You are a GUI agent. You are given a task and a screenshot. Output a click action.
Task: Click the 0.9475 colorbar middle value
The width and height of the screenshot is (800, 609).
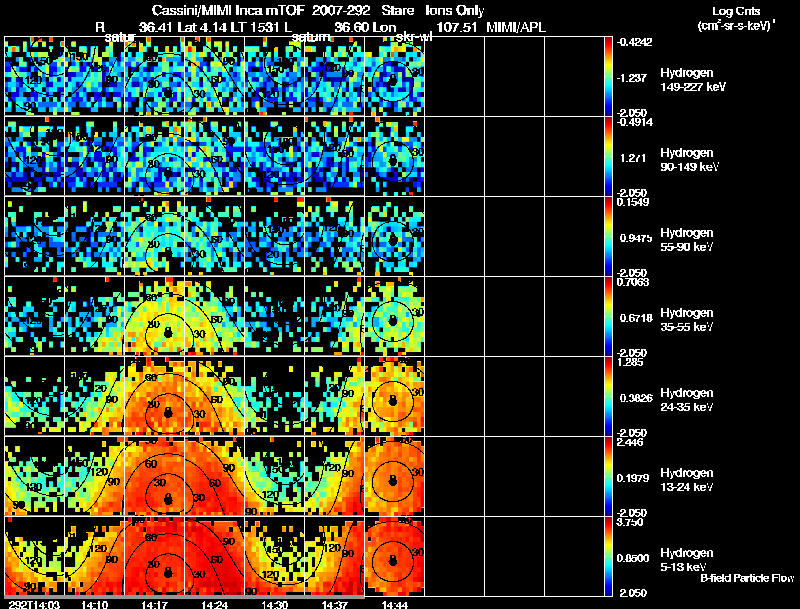(636, 238)
